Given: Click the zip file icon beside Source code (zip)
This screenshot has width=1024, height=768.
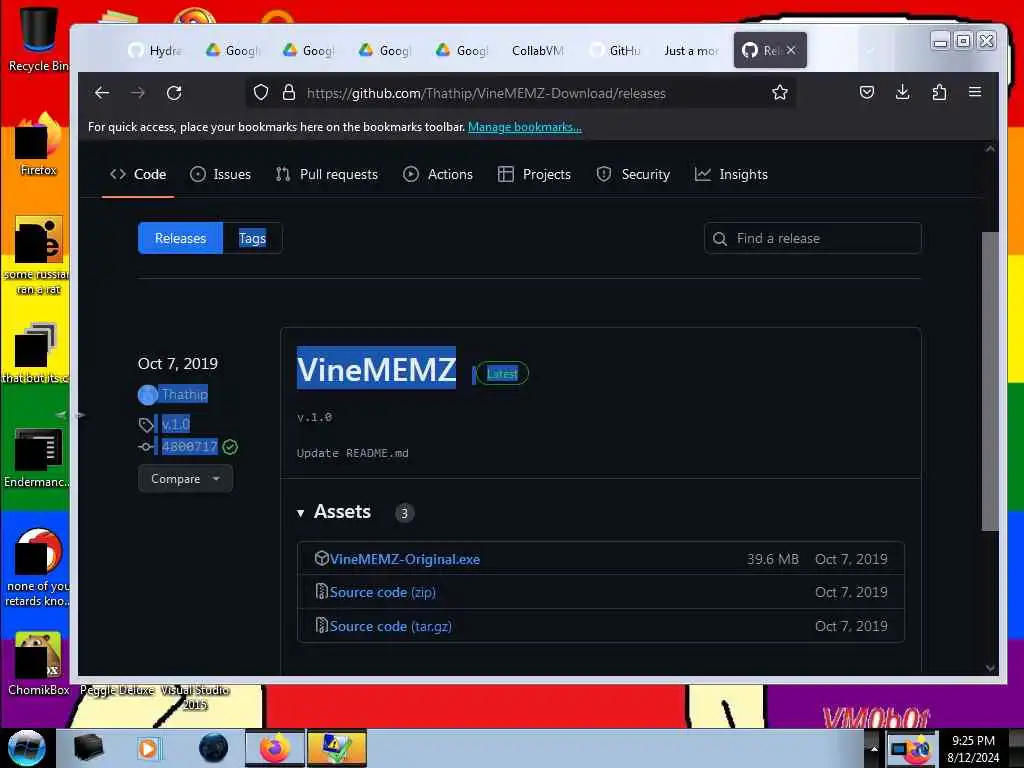Looking at the screenshot, I should [x=321, y=592].
